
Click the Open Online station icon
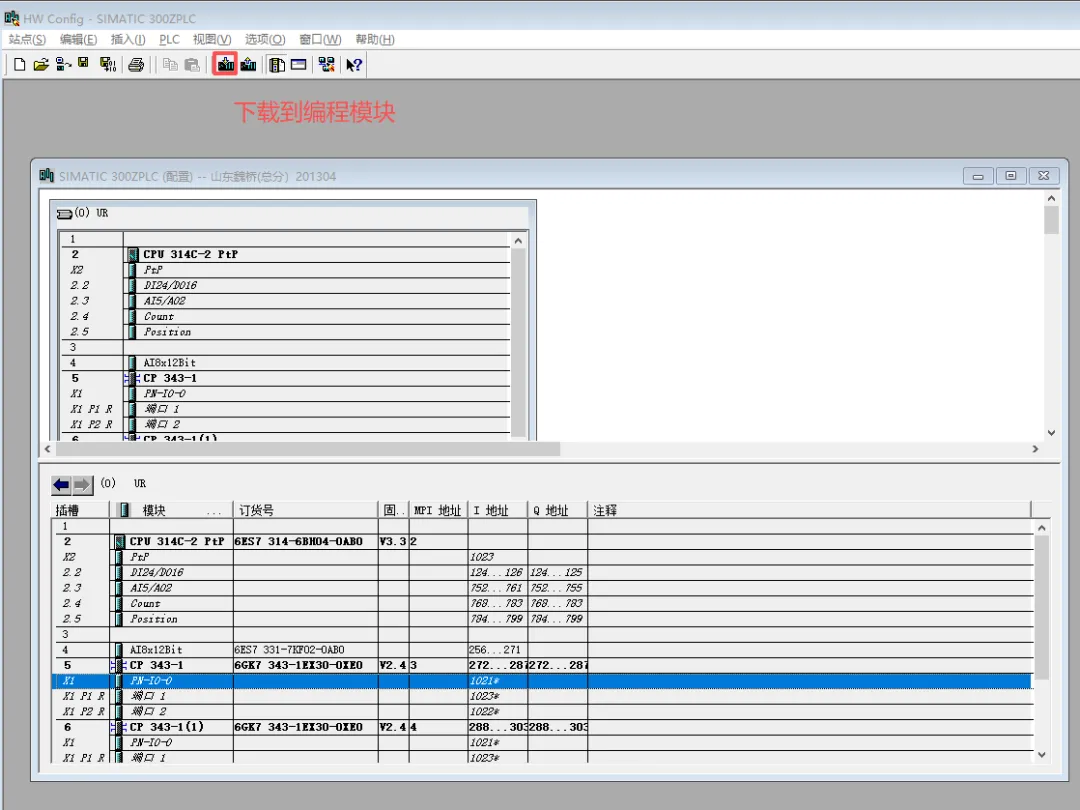pyautogui.click(x=63, y=65)
